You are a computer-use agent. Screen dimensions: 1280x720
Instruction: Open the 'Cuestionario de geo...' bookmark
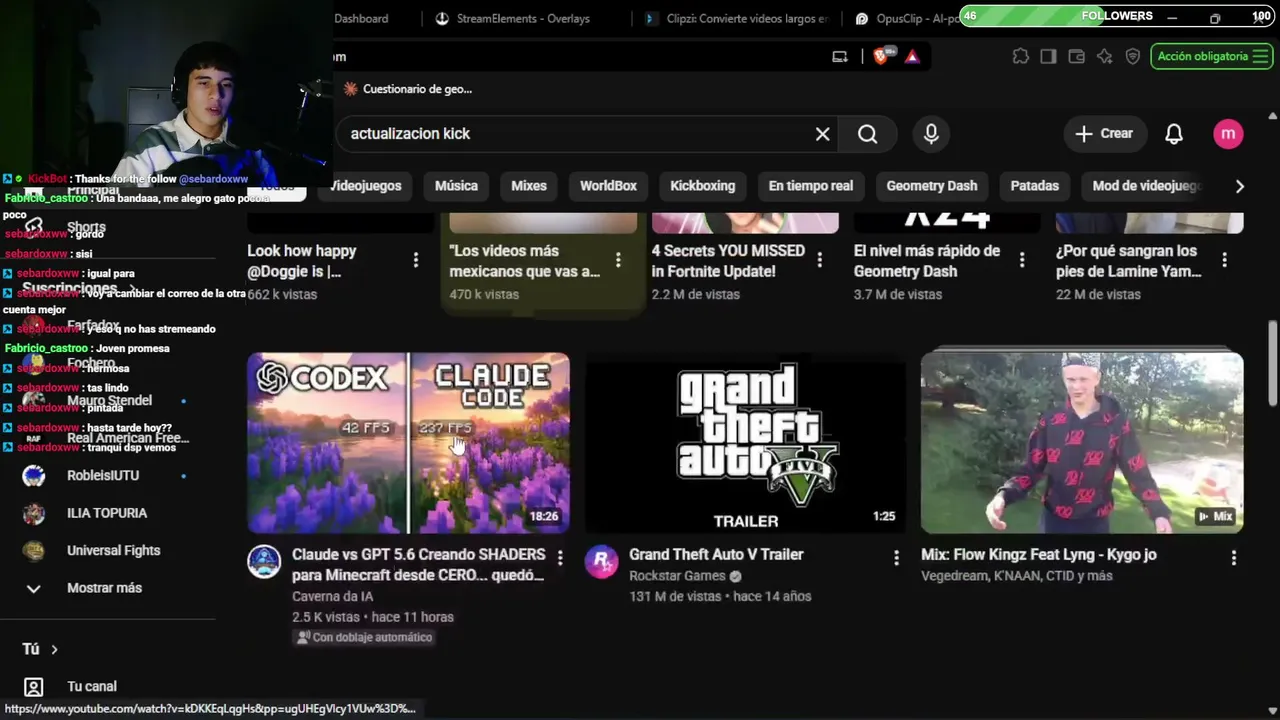(x=407, y=89)
